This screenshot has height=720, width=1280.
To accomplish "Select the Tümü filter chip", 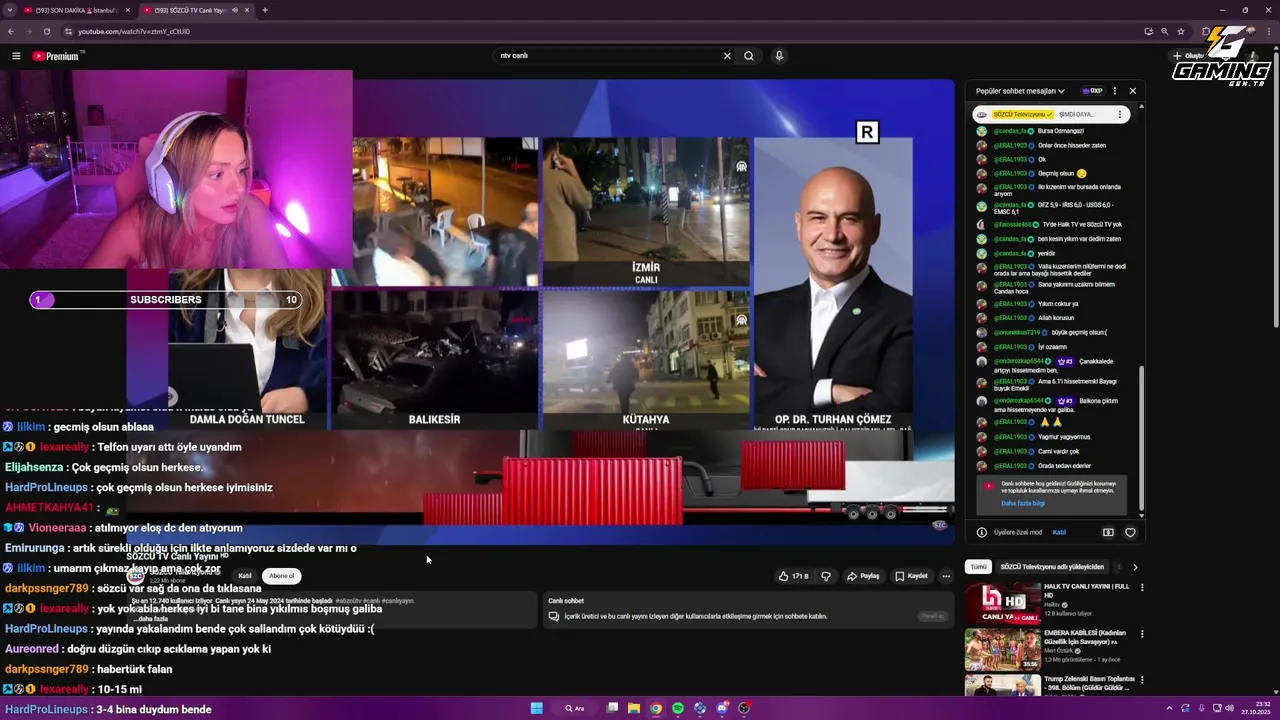I will [978, 567].
